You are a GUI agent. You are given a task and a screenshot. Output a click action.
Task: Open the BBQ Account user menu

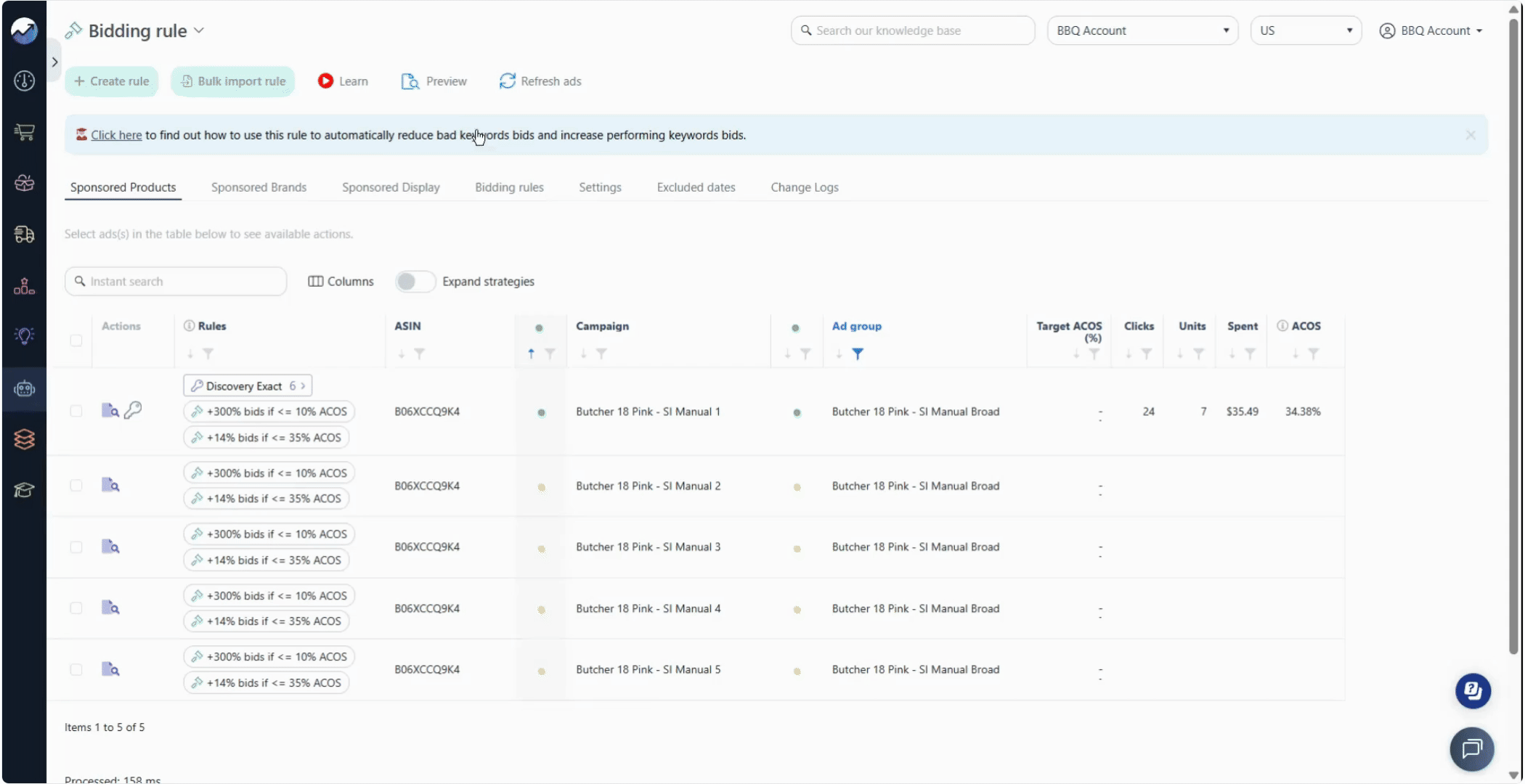(x=1431, y=30)
